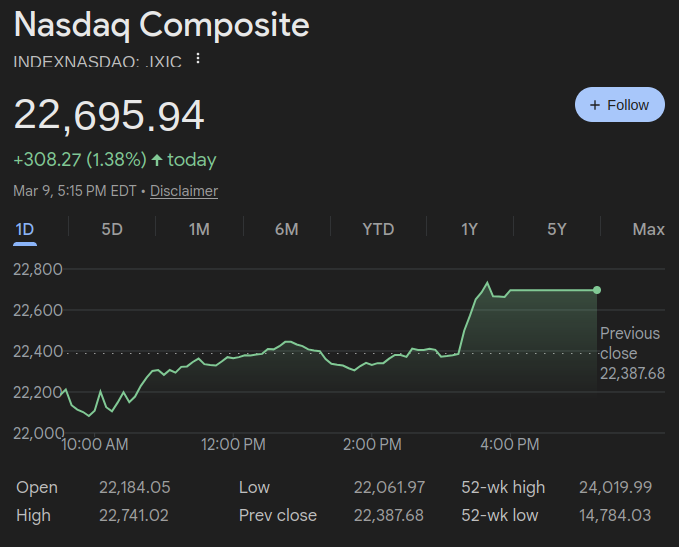Show the Max chart range

click(x=648, y=230)
